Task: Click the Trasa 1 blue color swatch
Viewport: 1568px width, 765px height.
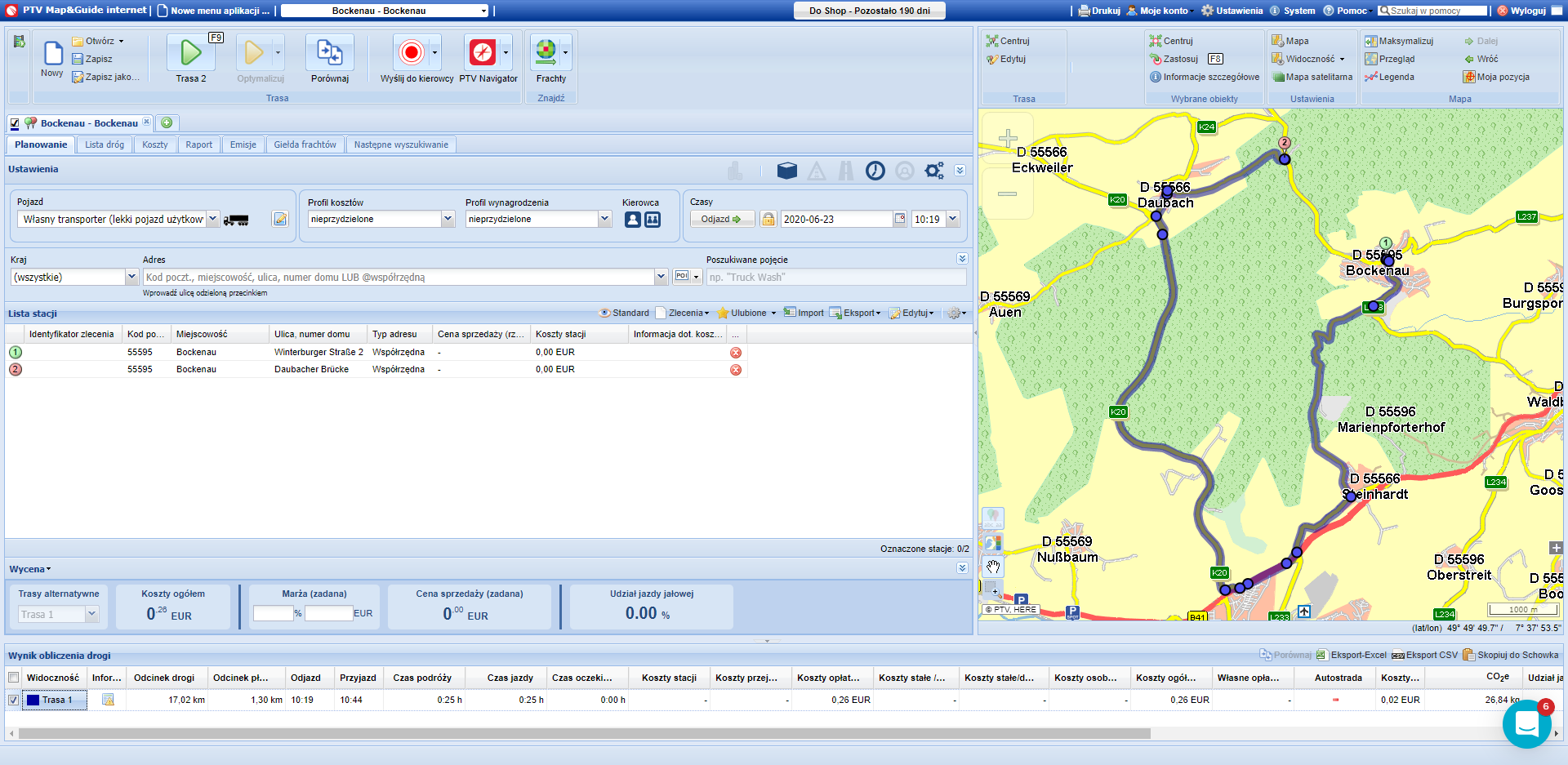Action: [x=33, y=700]
